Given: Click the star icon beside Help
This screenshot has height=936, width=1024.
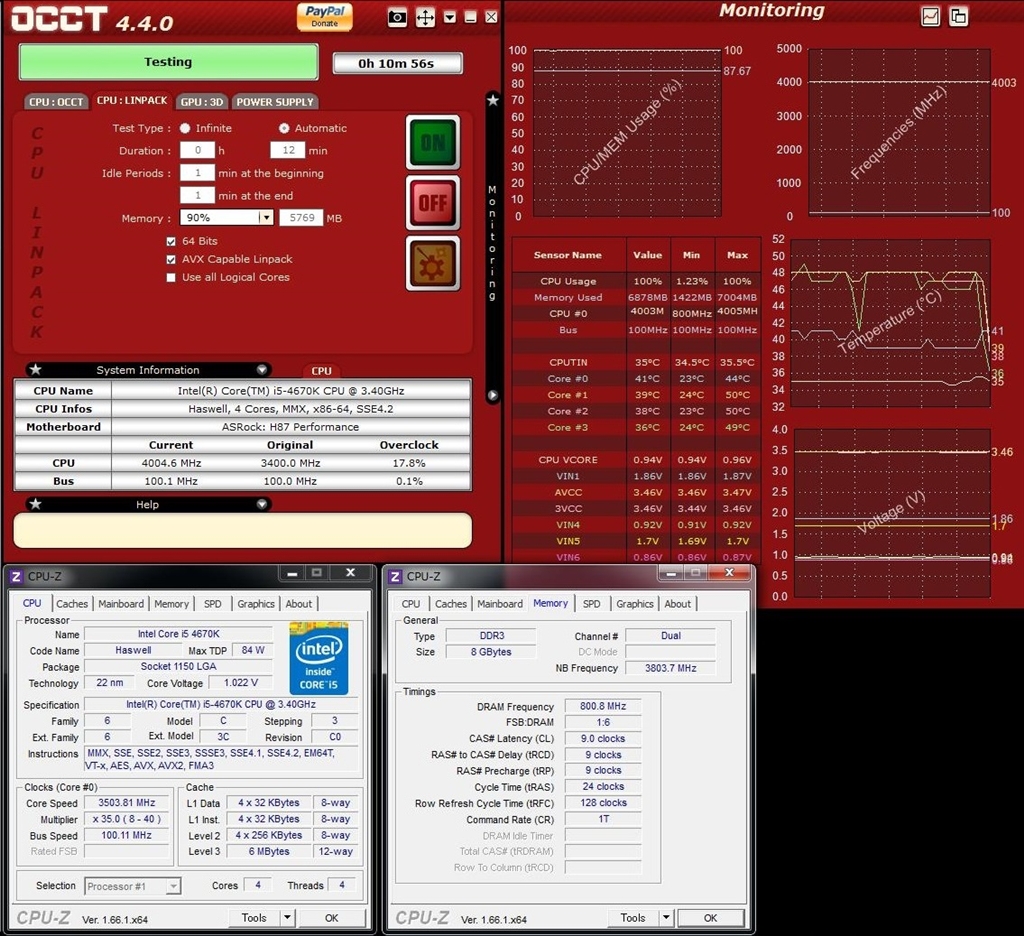Looking at the screenshot, I should pos(35,504).
